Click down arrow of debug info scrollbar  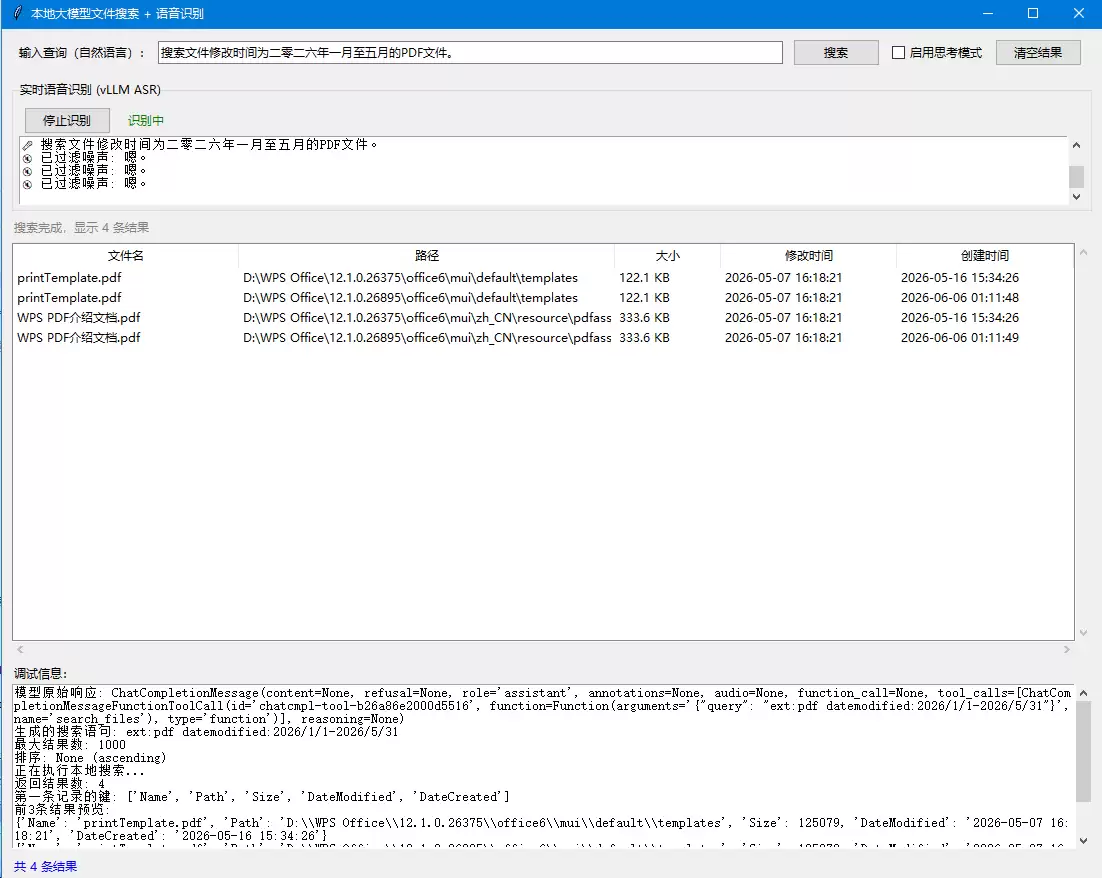click(x=1083, y=840)
